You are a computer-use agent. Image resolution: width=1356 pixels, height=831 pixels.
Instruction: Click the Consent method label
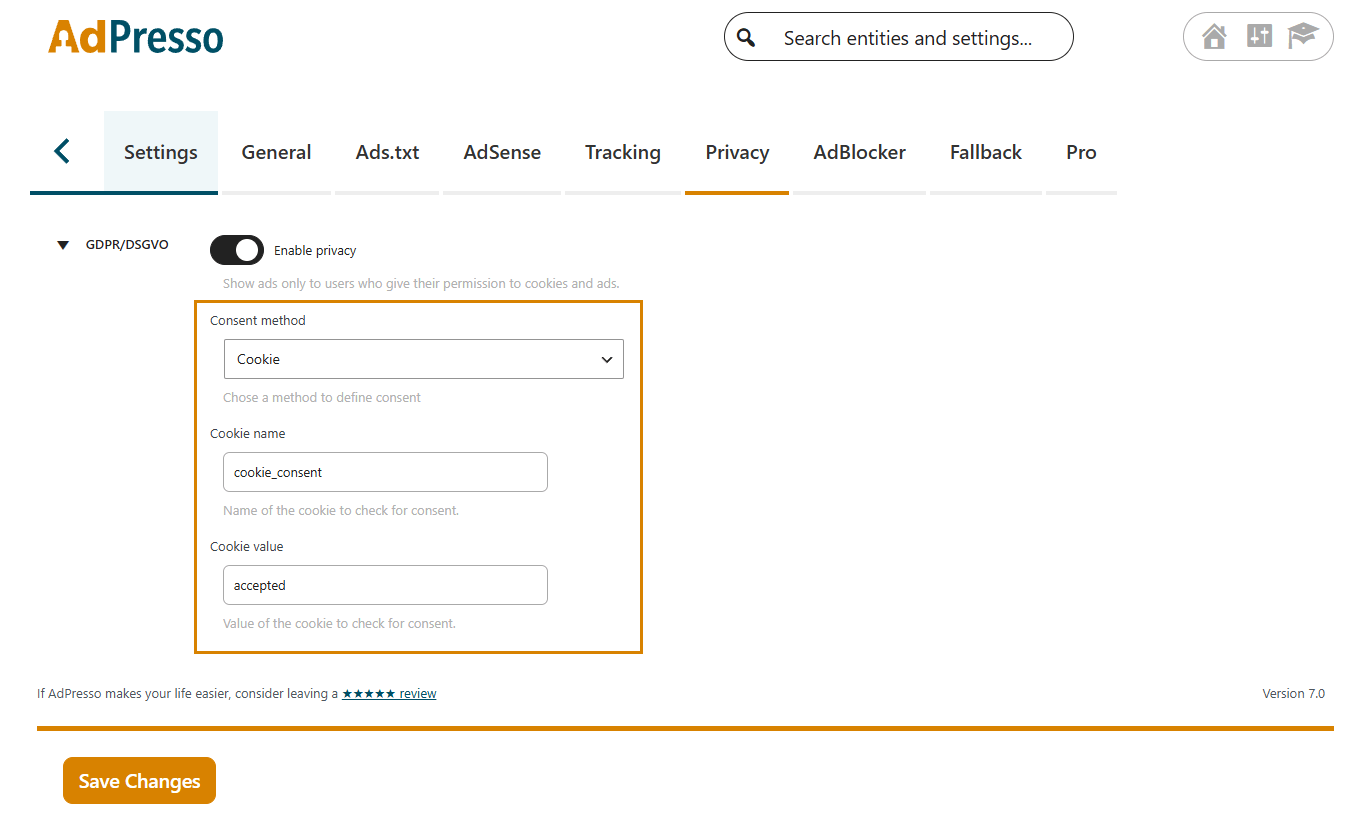(258, 321)
